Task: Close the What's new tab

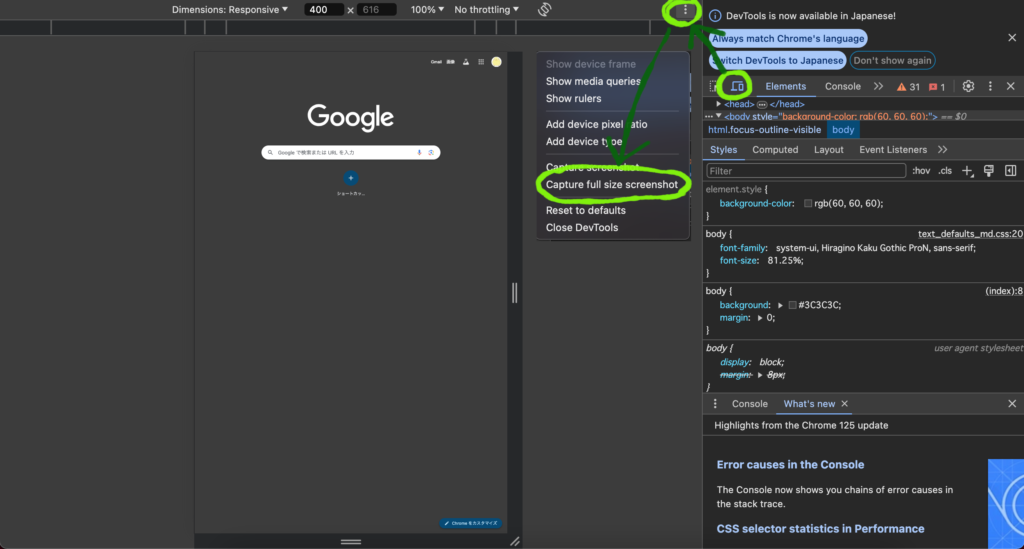Action: tap(844, 404)
